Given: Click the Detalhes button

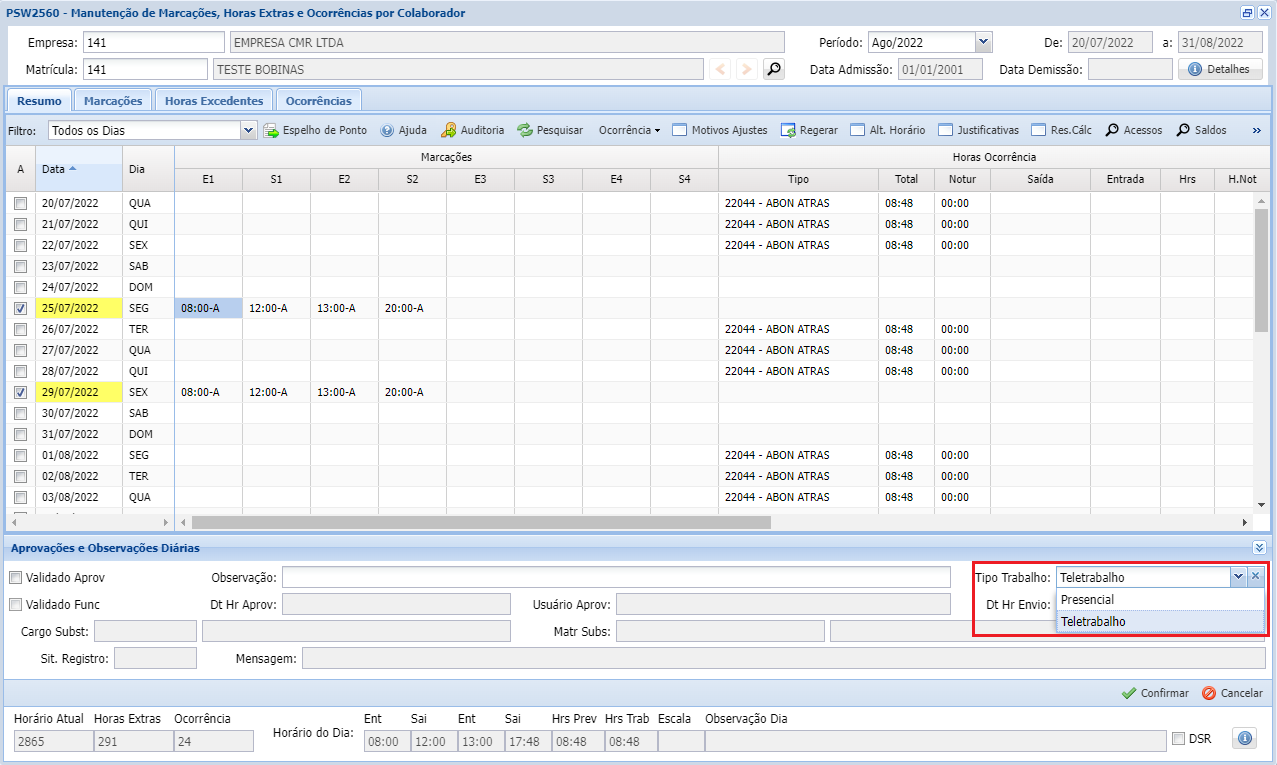Looking at the screenshot, I should [x=1220, y=69].
